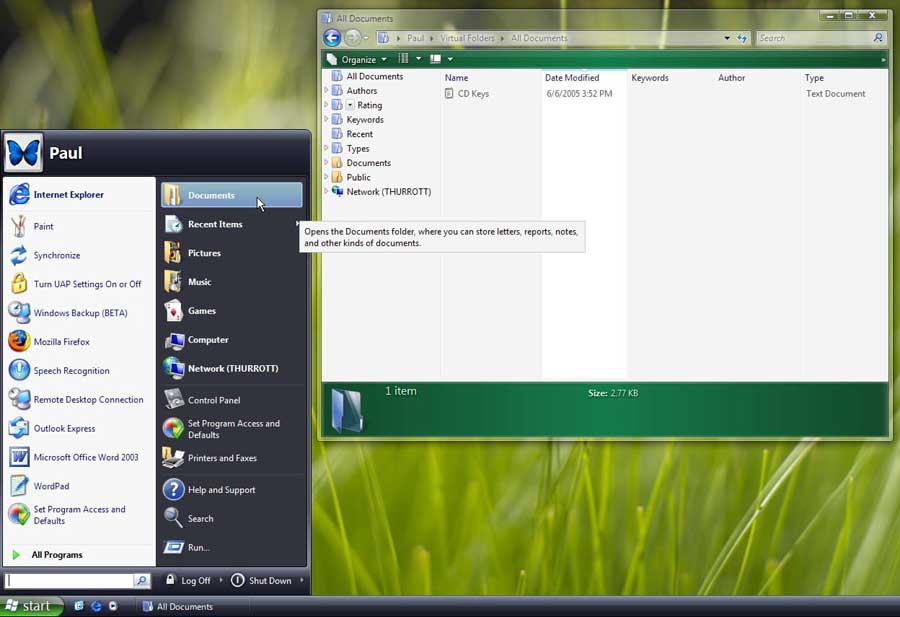Select Recent Items in Start menu
The width and height of the screenshot is (900, 617).
[215, 225]
